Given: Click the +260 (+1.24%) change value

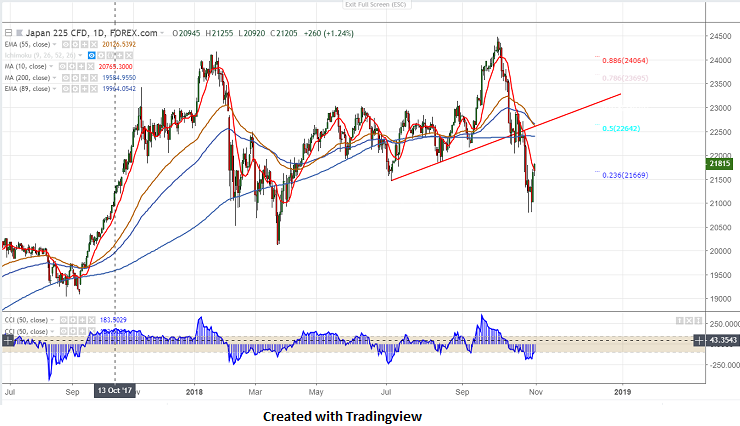Looking at the screenshot, I should [328, 33].
